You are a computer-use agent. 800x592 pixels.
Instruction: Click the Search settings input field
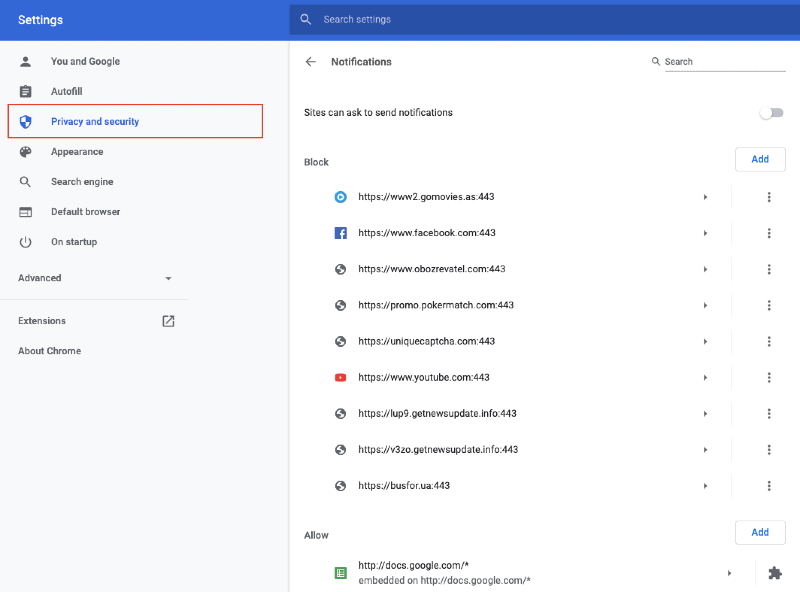point(544,19)
